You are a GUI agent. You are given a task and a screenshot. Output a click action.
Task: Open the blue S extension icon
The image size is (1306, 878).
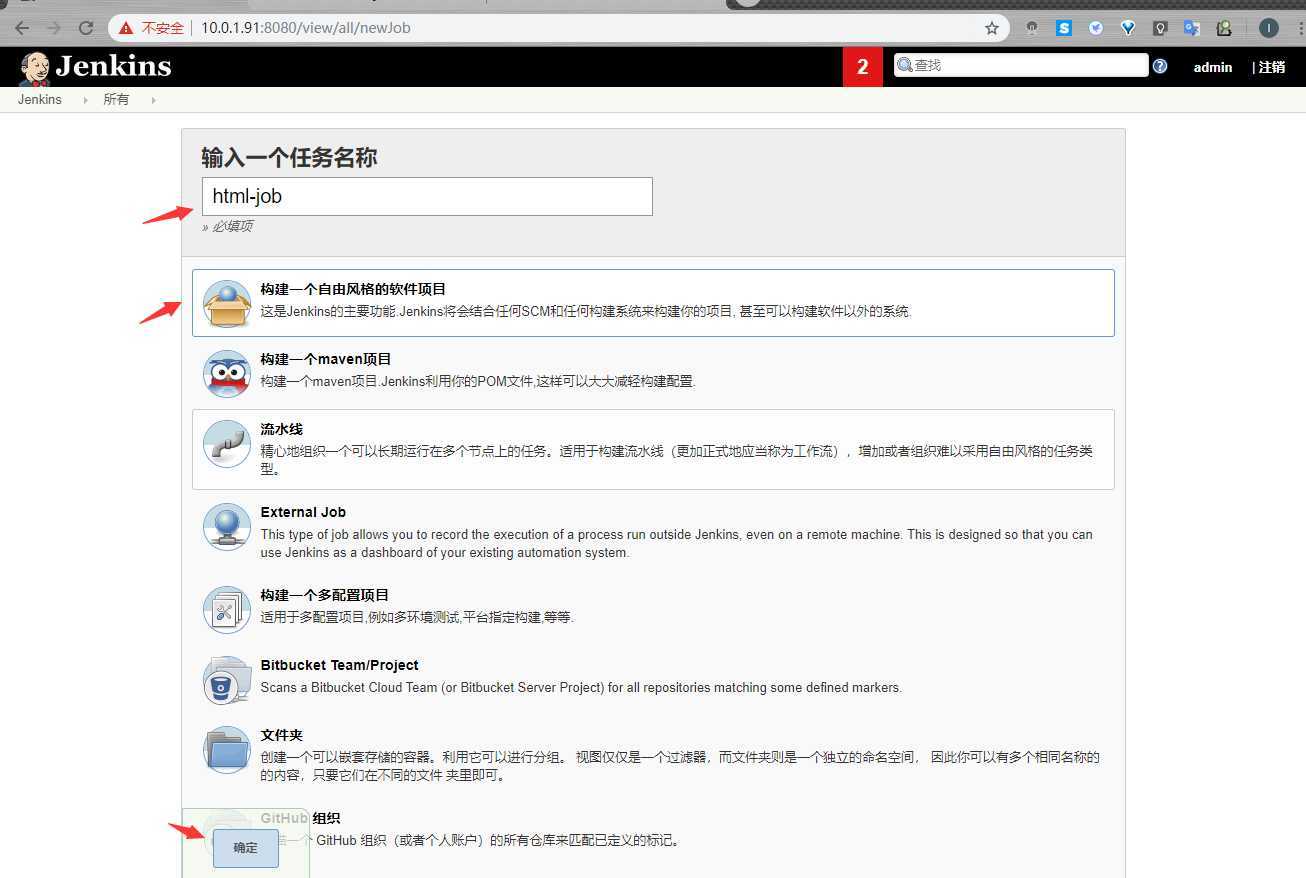[x=1064, y=28]
